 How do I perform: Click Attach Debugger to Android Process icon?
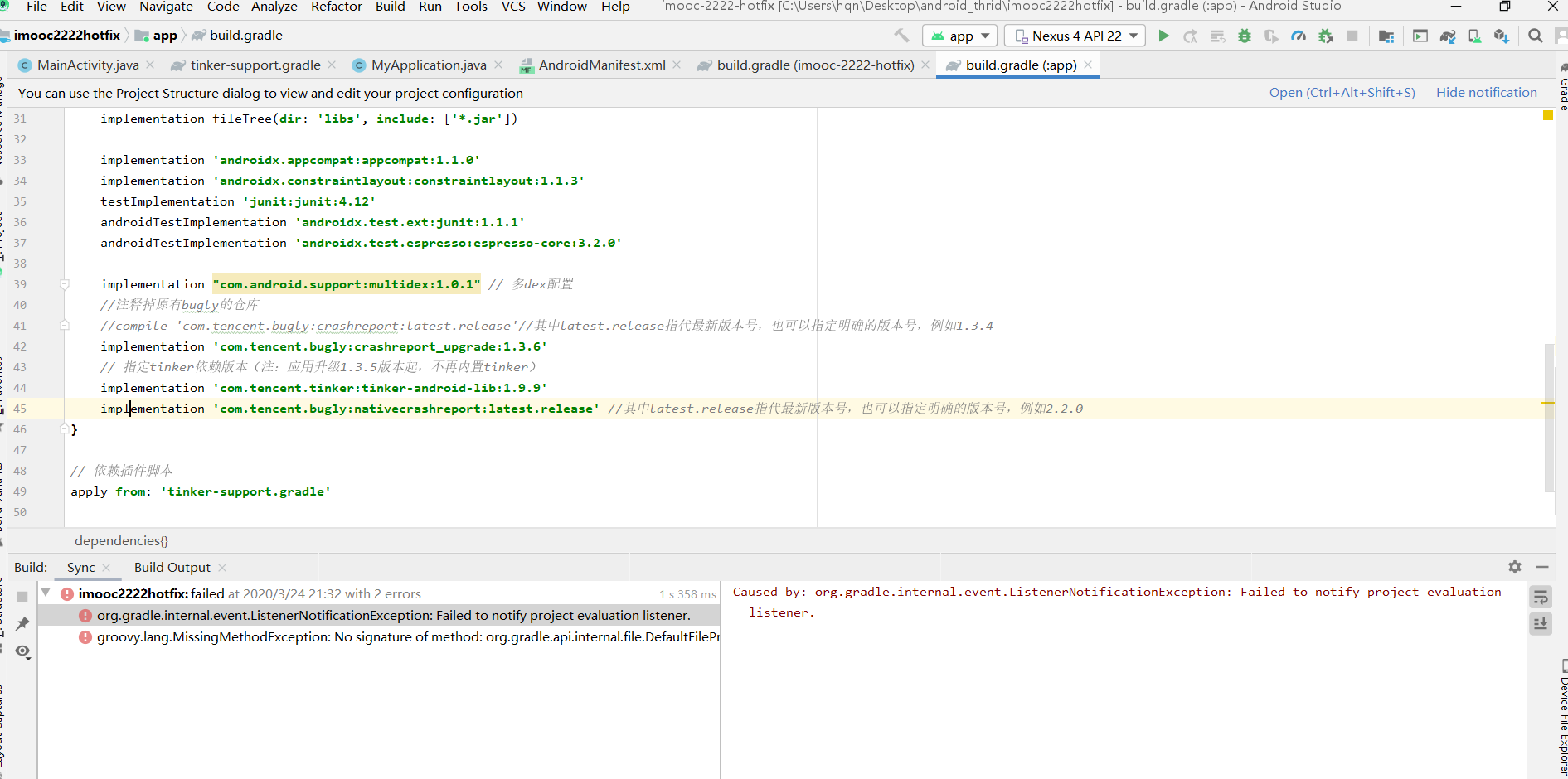coord(1326,36)
